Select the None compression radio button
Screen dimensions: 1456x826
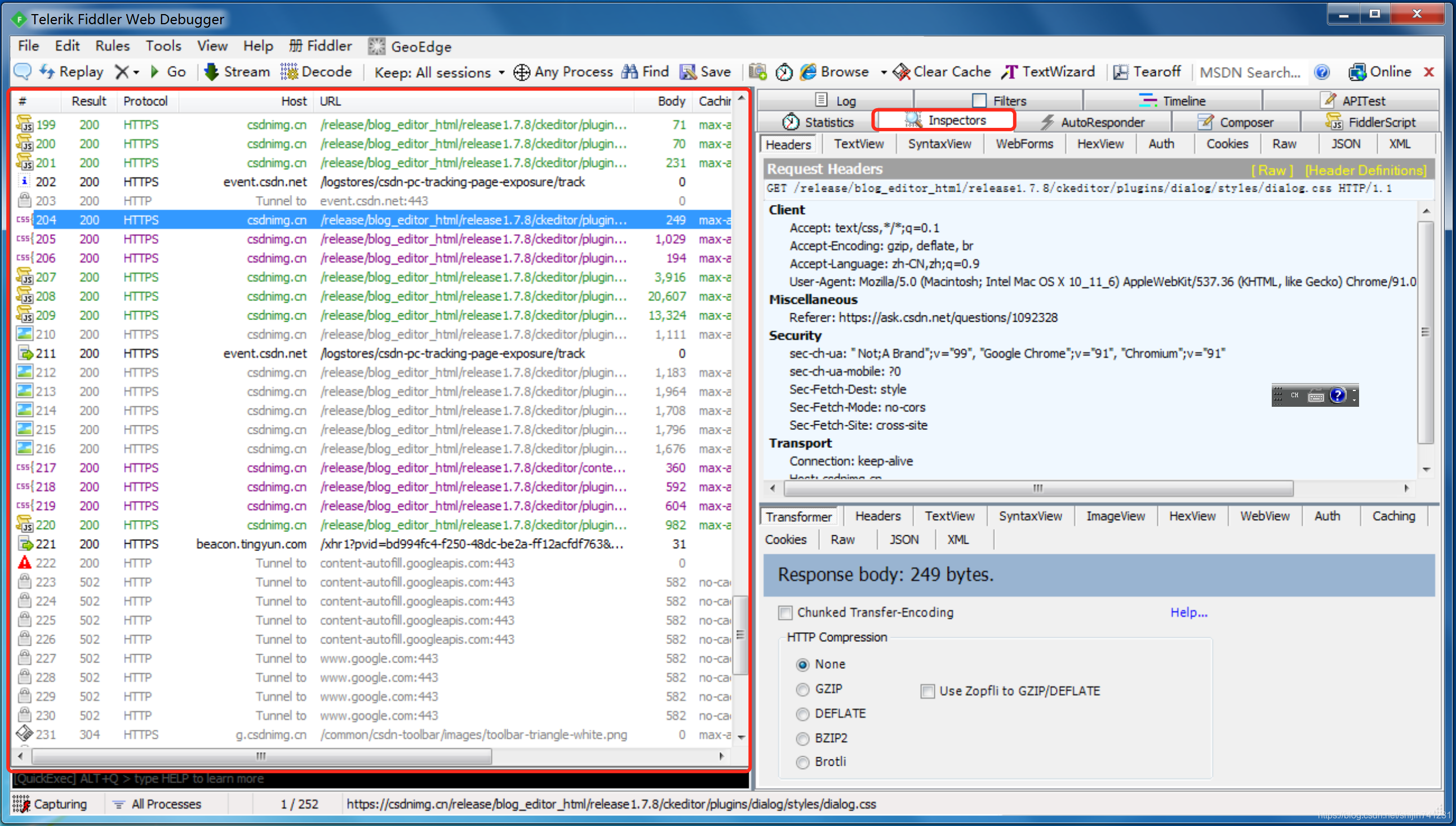pos(802,664)
